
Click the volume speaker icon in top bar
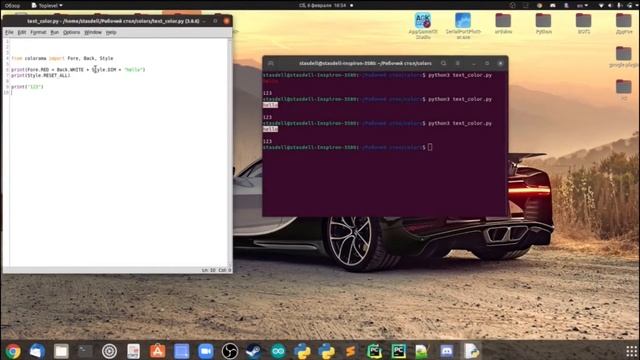(x=610, y=5)
